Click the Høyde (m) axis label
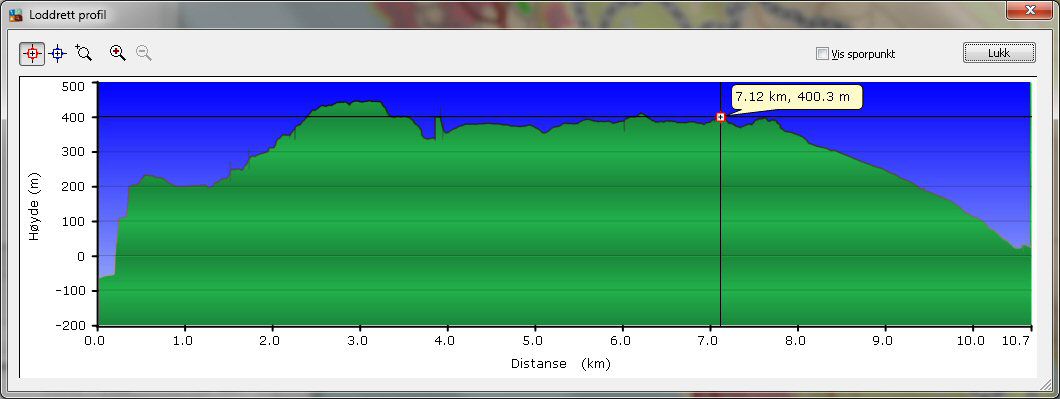Image resolution: width=1060 pixels, height=399 pixels. 34,207
